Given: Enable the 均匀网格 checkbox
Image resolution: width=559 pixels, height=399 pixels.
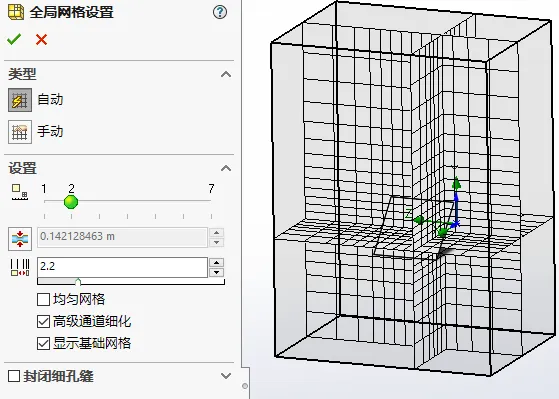Looking at the screenshot, I should pos(43,300).
